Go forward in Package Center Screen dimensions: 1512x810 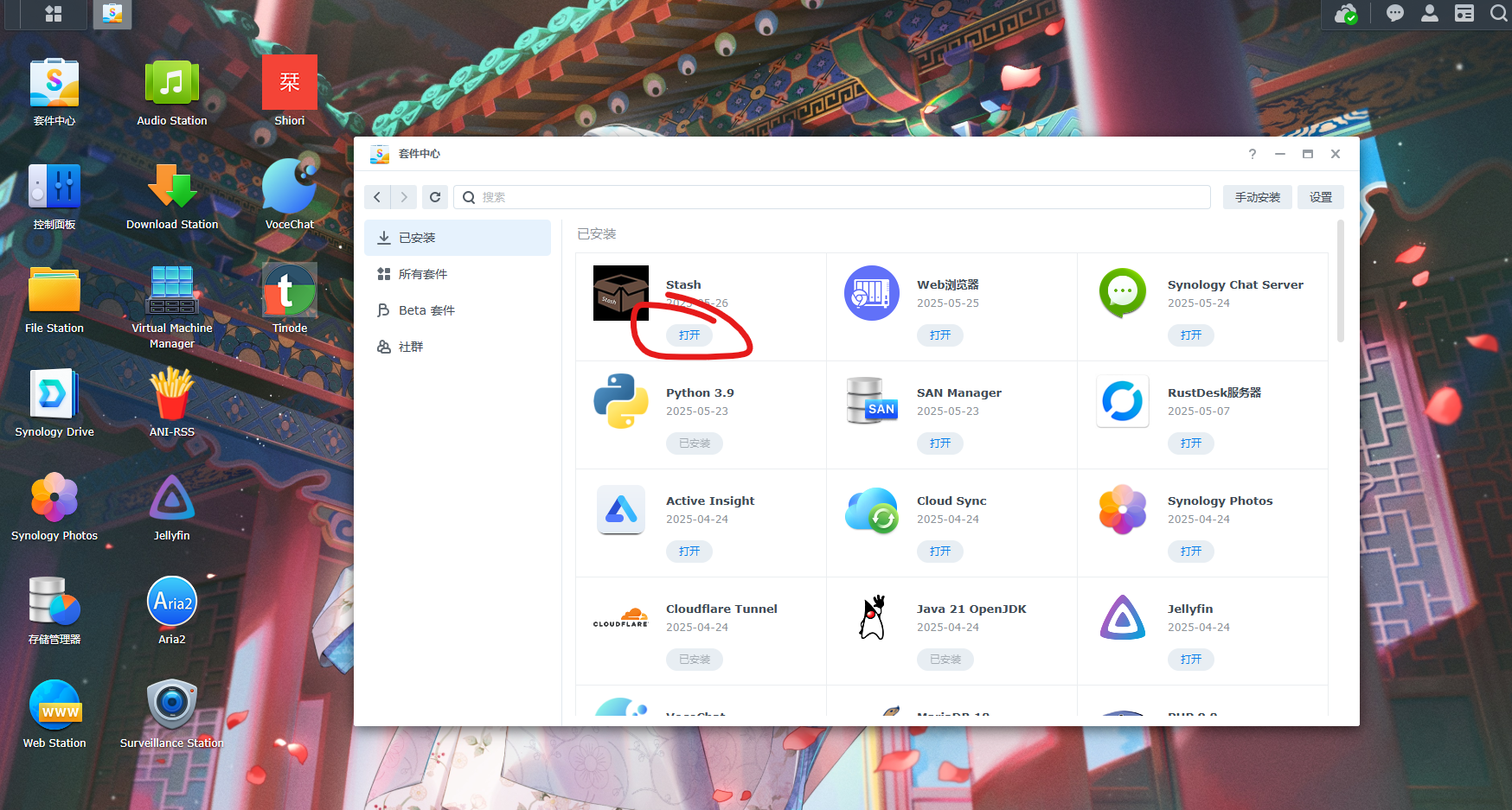pyautogui.click(x=404, y=197)
